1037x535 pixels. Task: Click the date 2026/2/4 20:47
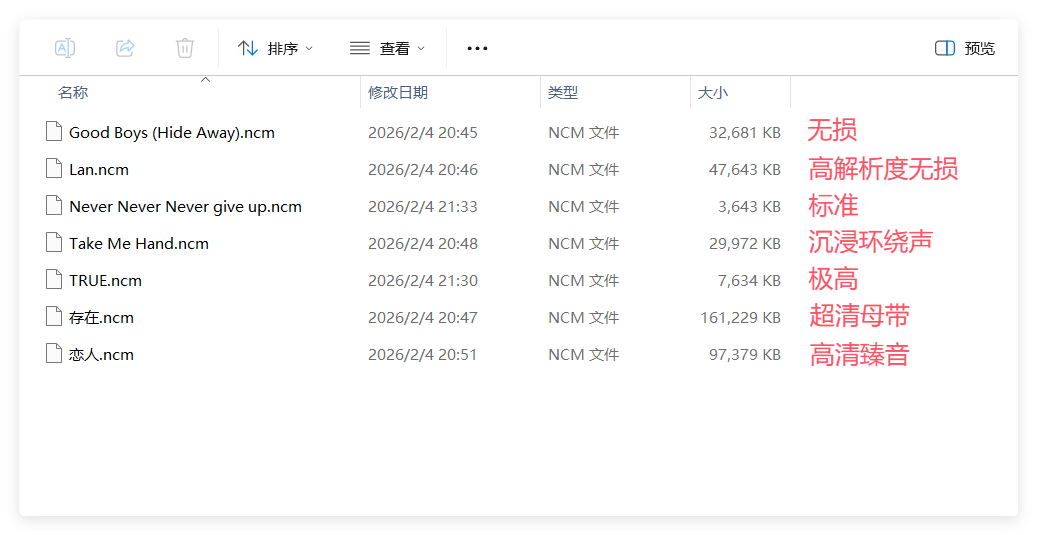423,317
